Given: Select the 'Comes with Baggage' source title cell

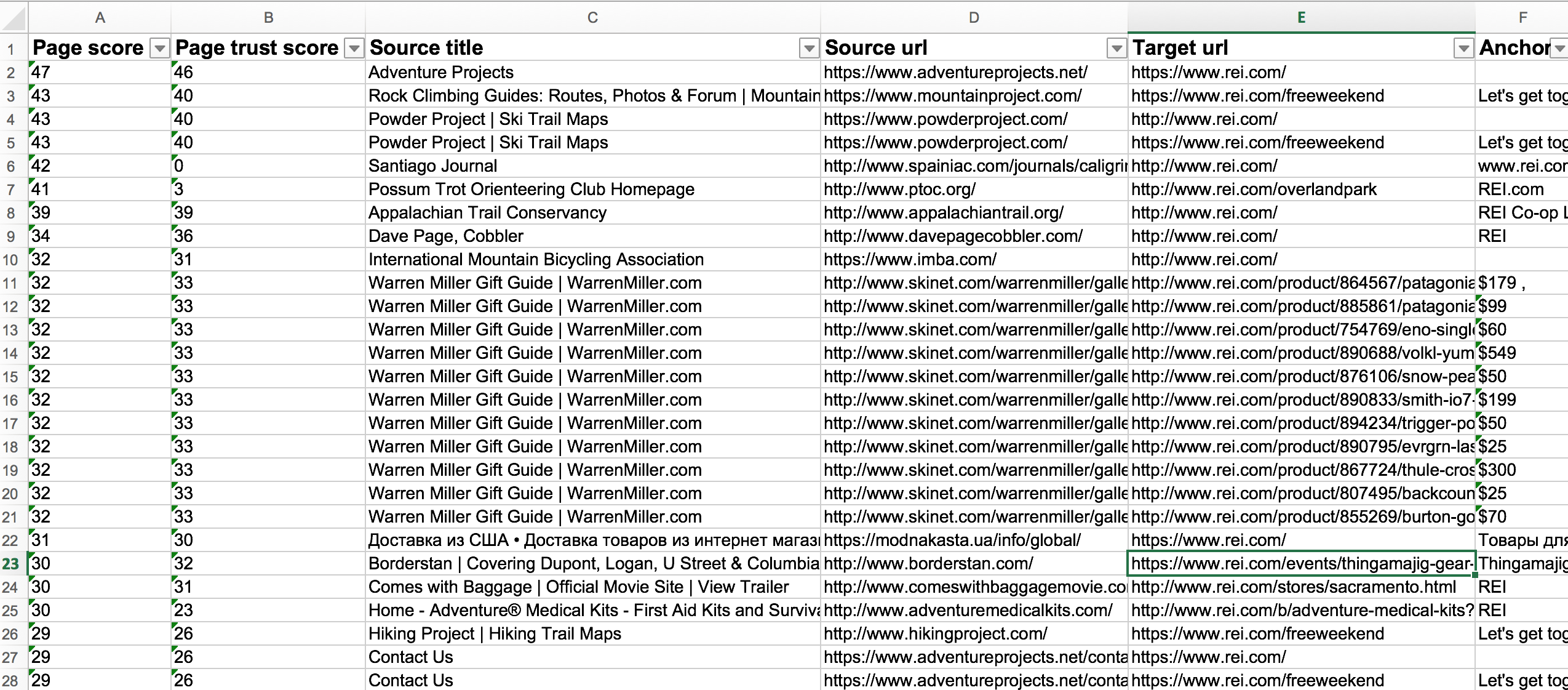Looking at the screenshot, I should pyautogui.click(x=592, y=587).
